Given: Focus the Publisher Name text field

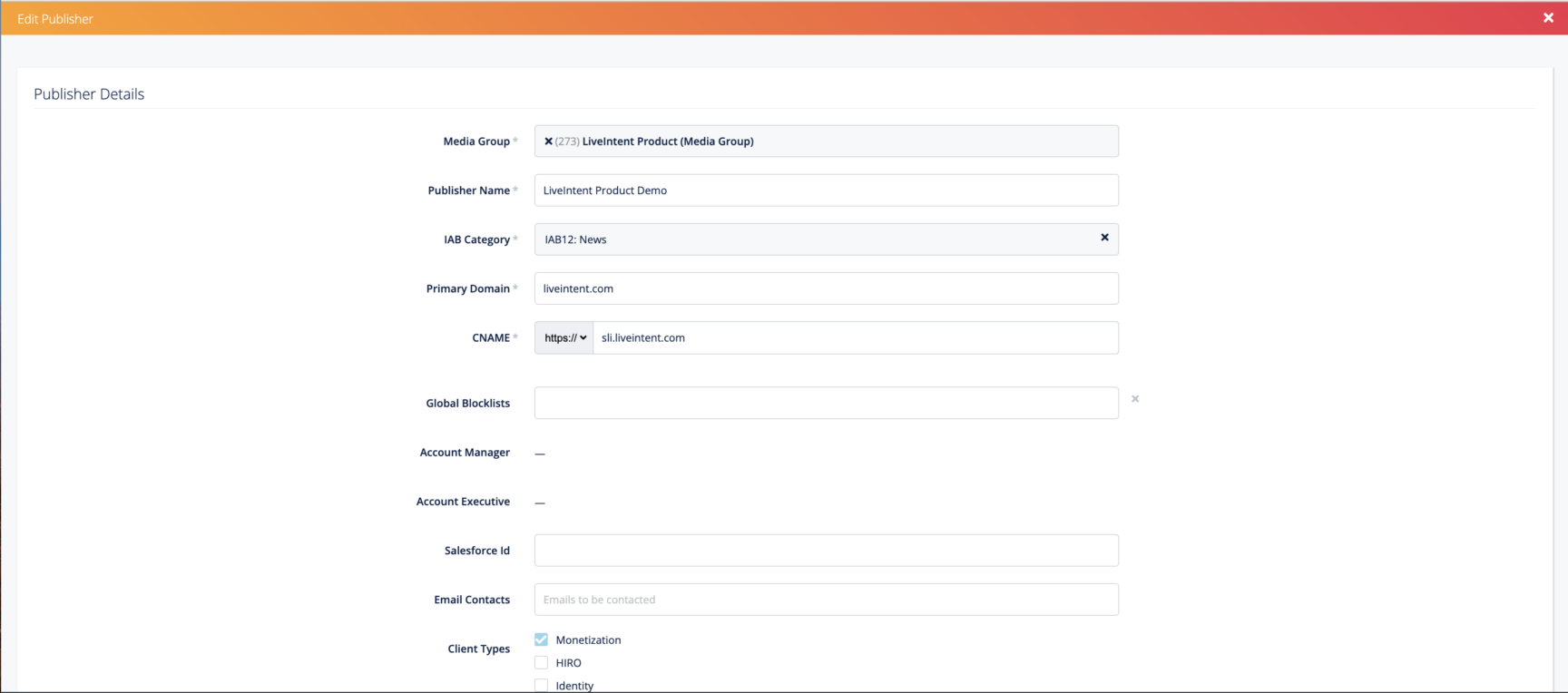Looking at the screenshot, I should 826,190.
